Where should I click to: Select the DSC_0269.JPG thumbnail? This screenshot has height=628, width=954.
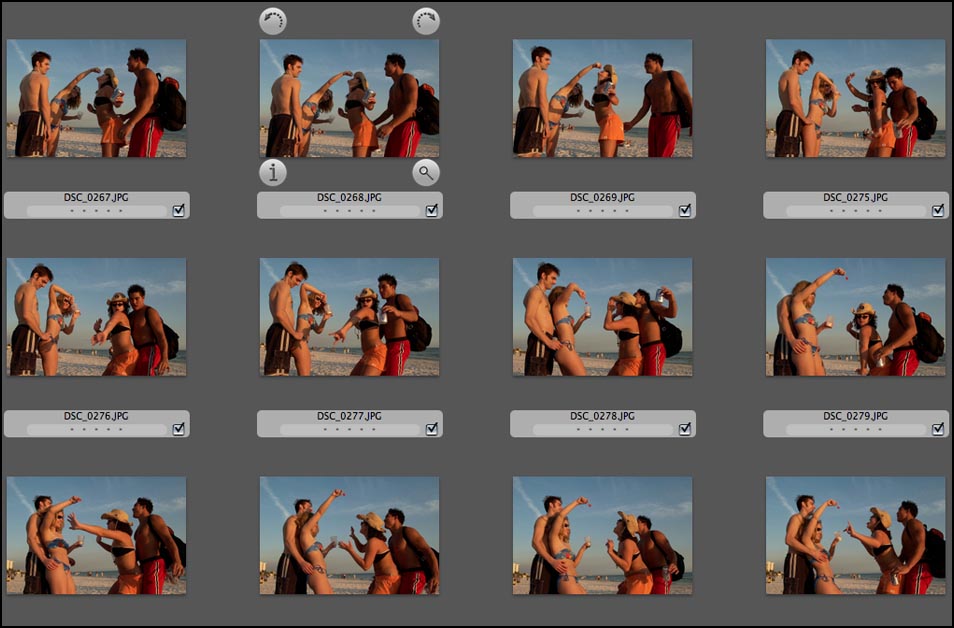point(602,98)
